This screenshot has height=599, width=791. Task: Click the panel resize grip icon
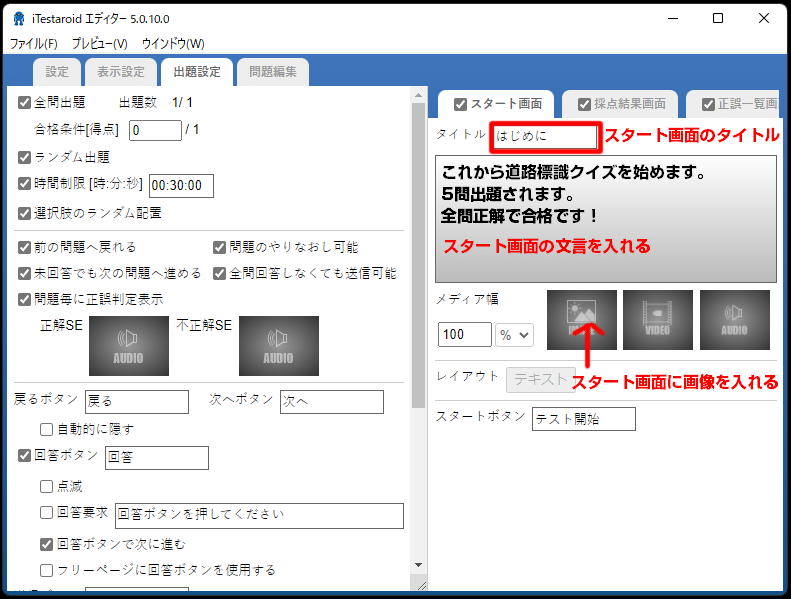(x=422, y=585)
